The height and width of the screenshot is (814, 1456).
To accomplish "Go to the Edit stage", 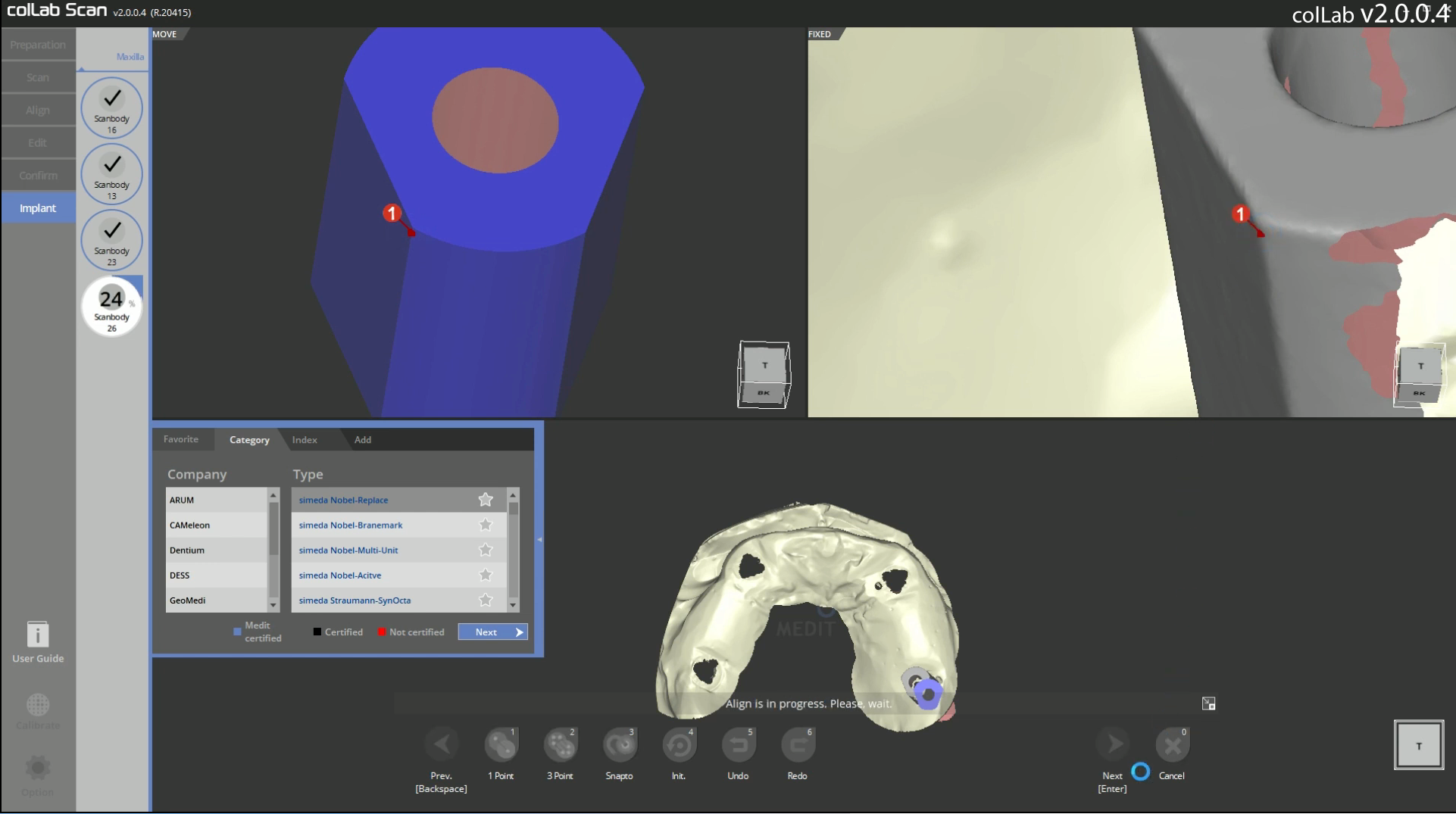I will pyautogui.click(x=38, y=142).
